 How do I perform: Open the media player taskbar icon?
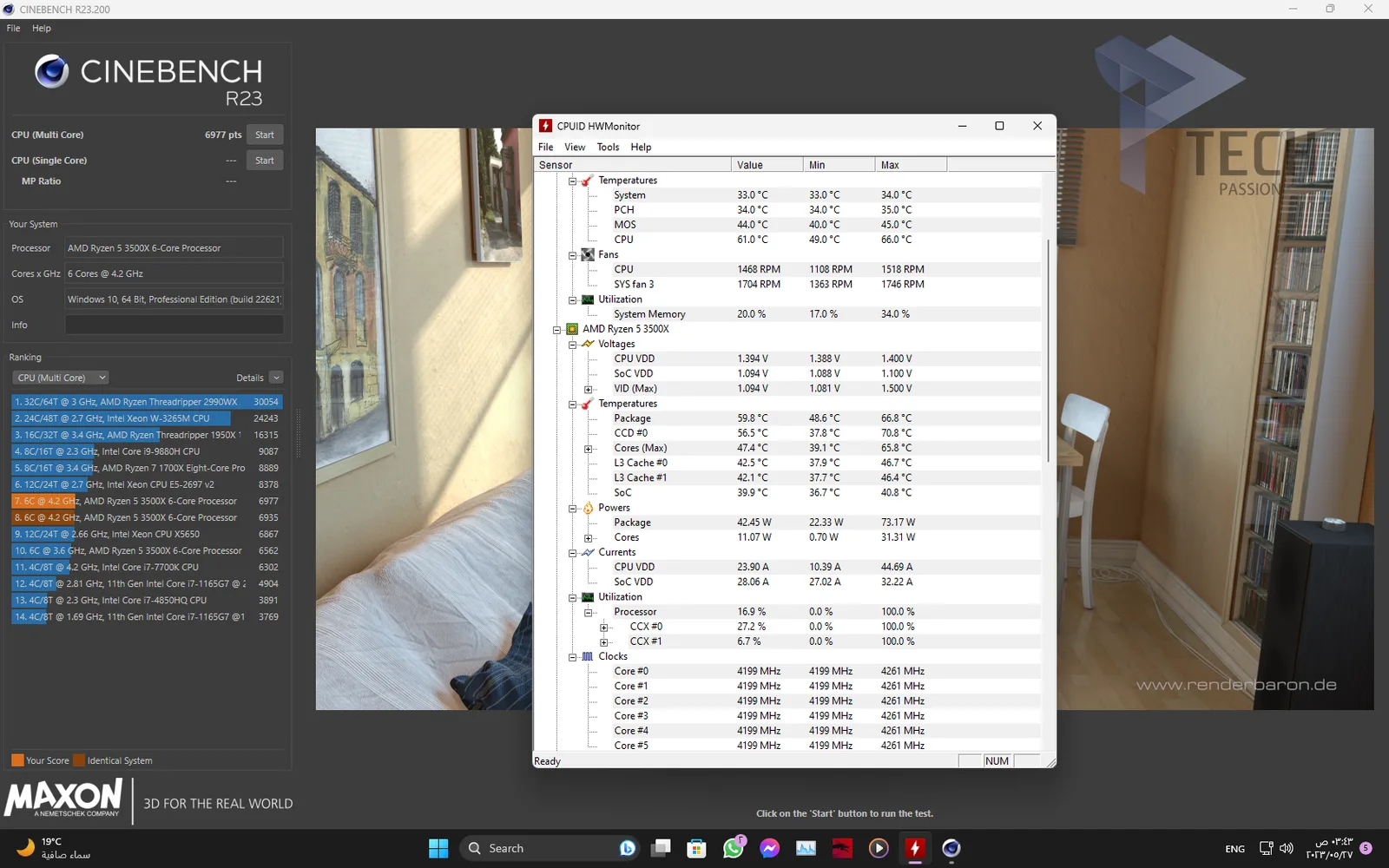[879, 848]
